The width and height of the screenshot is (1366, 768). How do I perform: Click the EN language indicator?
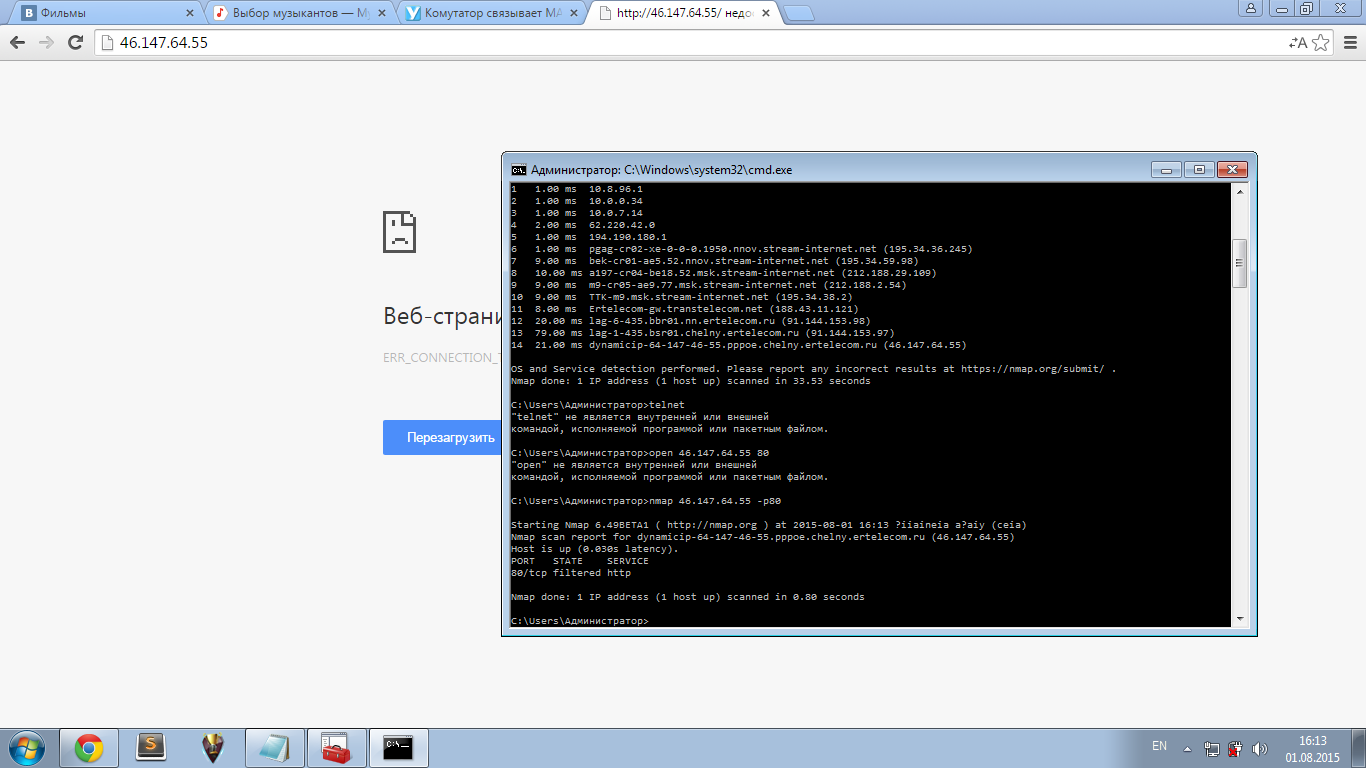pos(1160,746)
